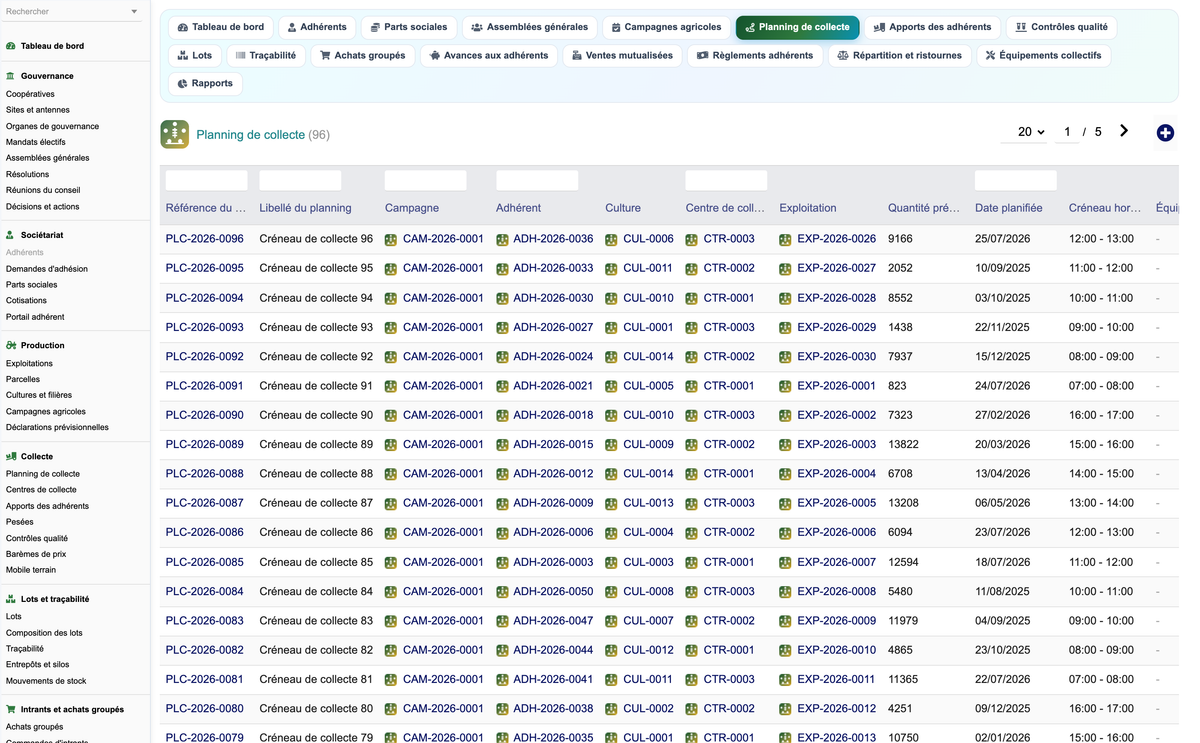
Task: Click the exploitation icon beside EXP-2026-0028
Action: (786, 298)
